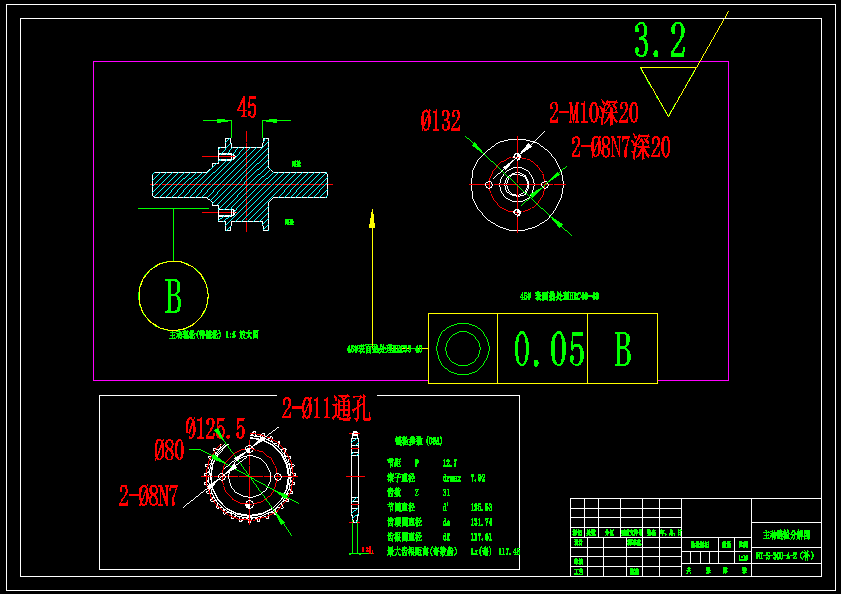Click the "2-Ø8N7" pin hole annotation
The image size is (841, 594).
(x=148, y=496)
